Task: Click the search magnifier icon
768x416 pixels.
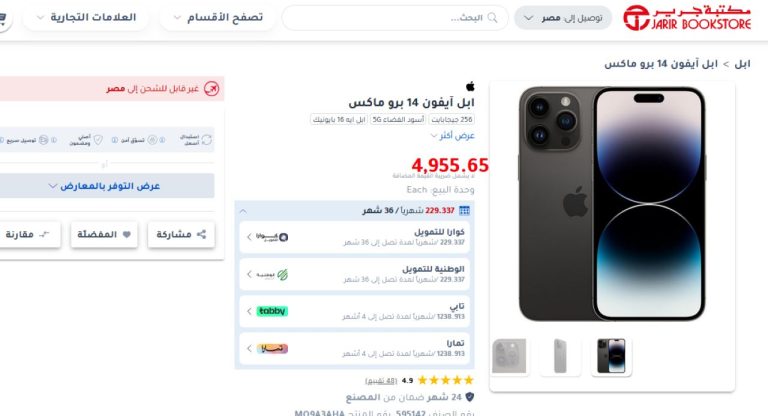Action: click(492, 18)
